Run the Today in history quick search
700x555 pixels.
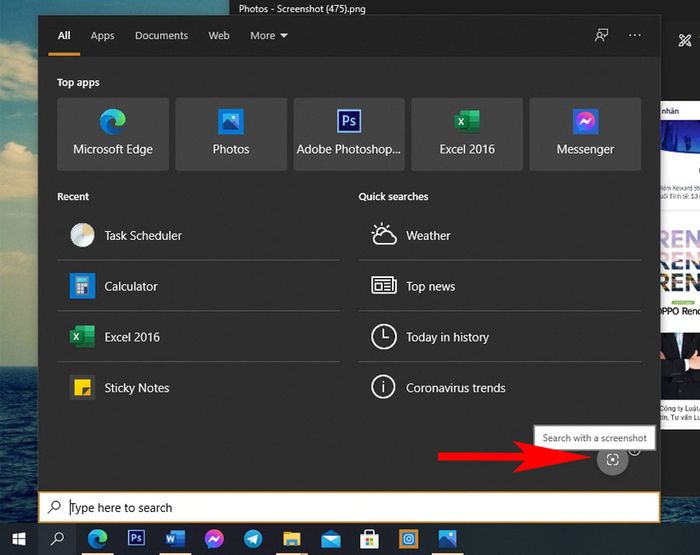coord(500,337)
